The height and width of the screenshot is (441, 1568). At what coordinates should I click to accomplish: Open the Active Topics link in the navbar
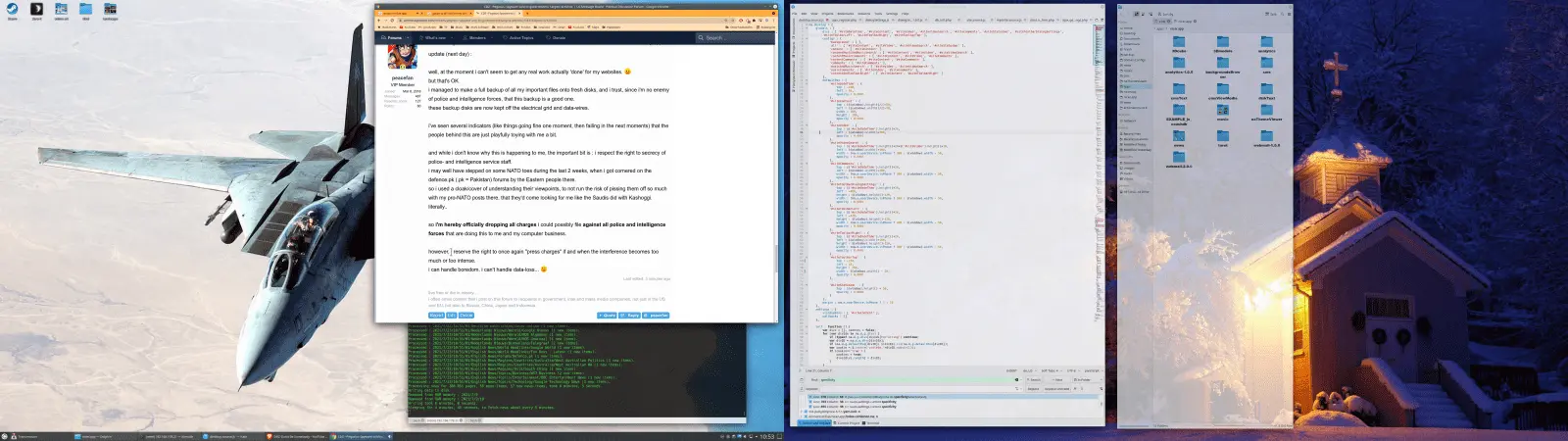pos(520,38)
